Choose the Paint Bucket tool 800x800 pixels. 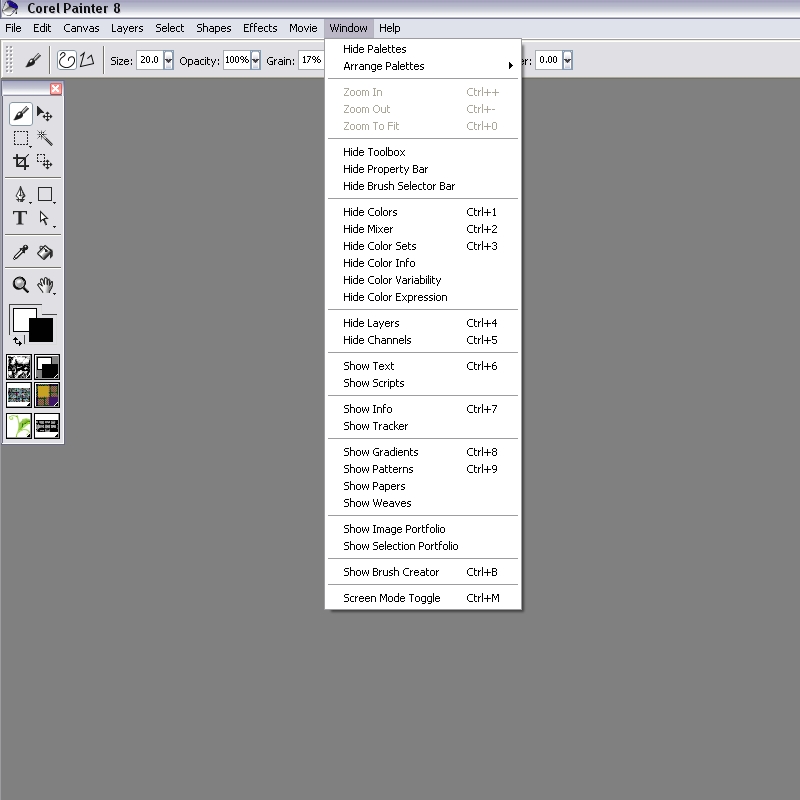tap(45, 252)
